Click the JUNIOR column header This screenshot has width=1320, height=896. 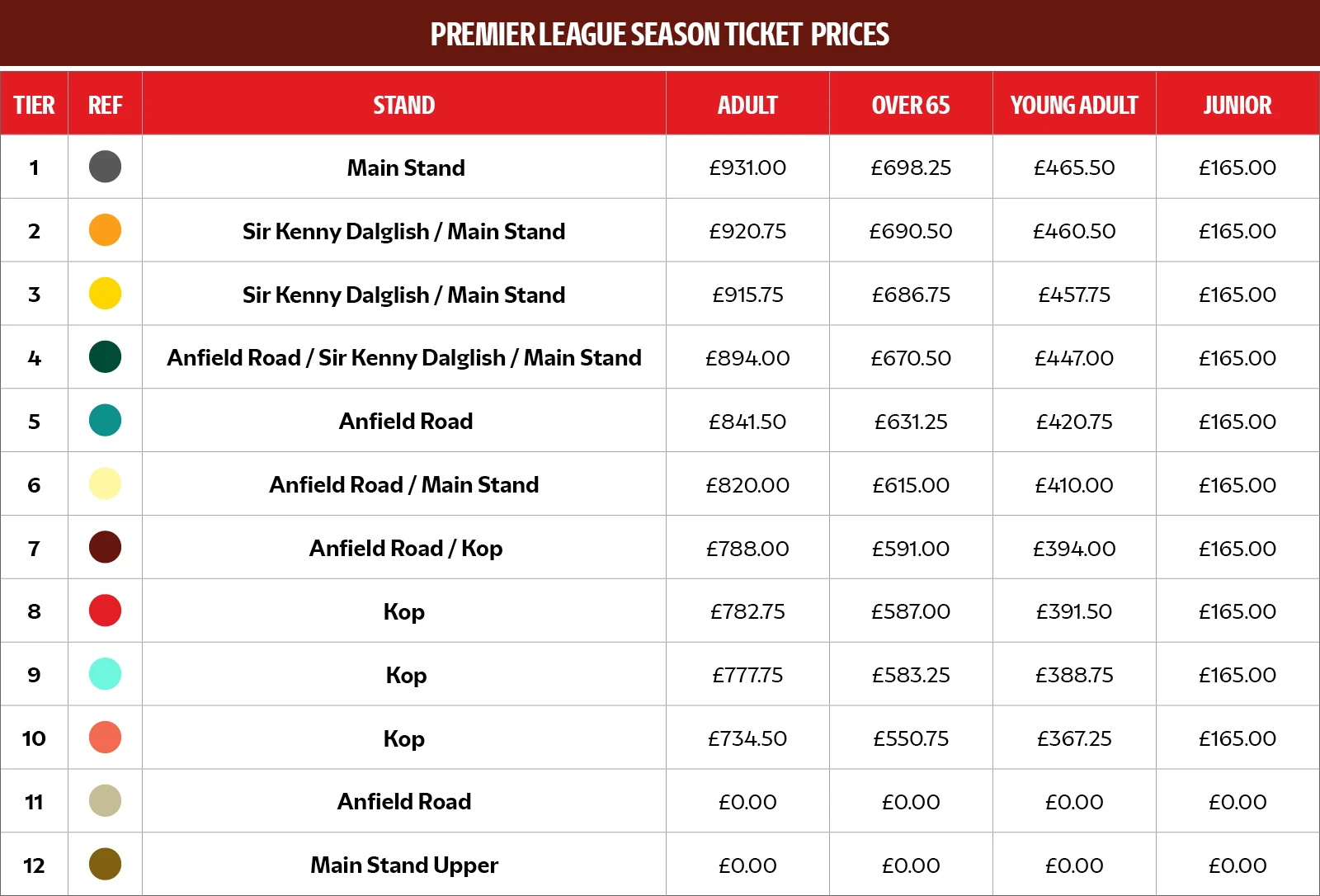(1237, 106)
